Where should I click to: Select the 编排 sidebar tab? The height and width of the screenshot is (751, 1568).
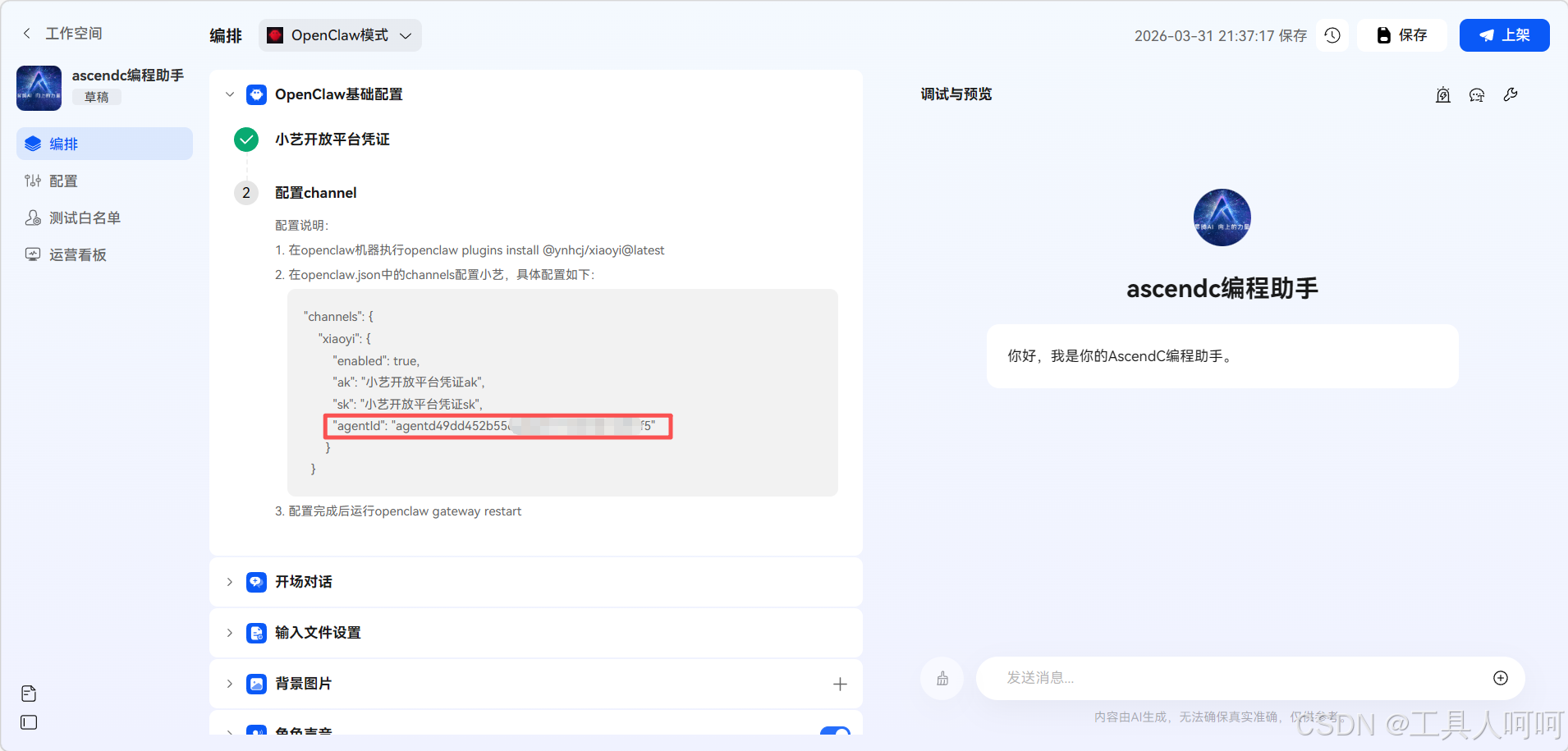[63, 144]
